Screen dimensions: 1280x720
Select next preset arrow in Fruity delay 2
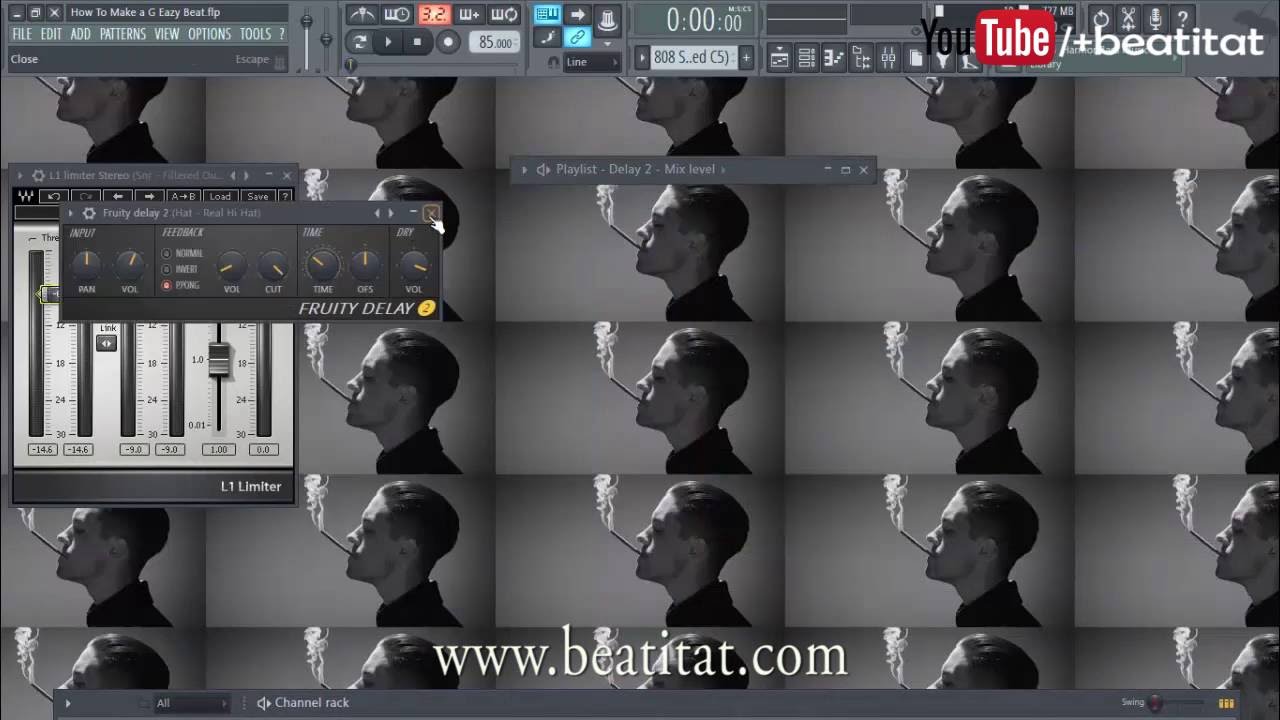[x=390, y=213]
